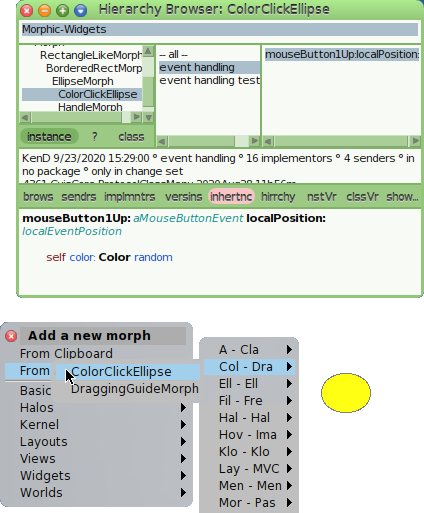The image size is (424, 513).
Task: Click the ? class comment button
Action: [x=95, y=137]
